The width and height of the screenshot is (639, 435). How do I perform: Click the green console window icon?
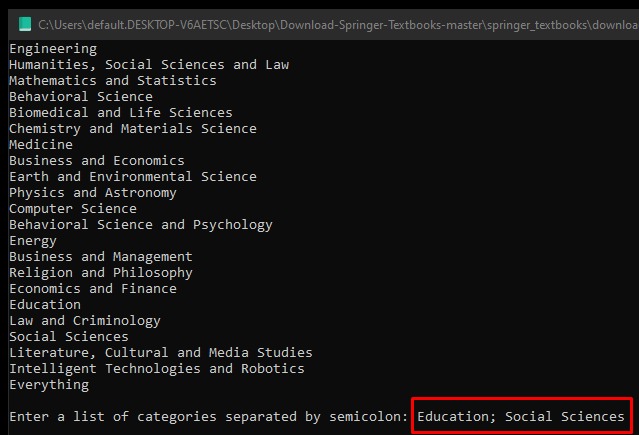point(25,24)
